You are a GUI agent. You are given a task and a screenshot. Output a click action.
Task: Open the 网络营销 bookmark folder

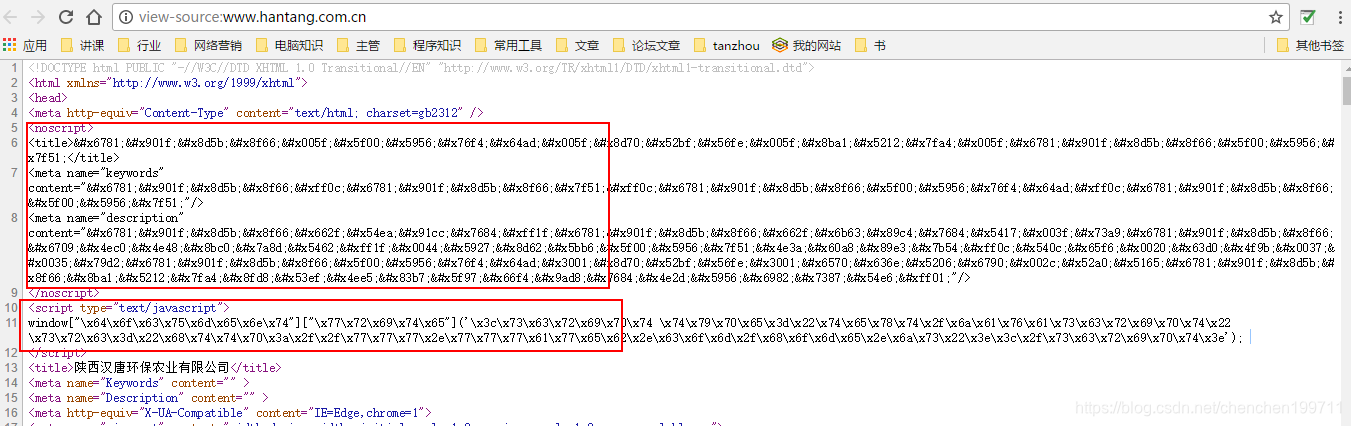pos(208,45)
